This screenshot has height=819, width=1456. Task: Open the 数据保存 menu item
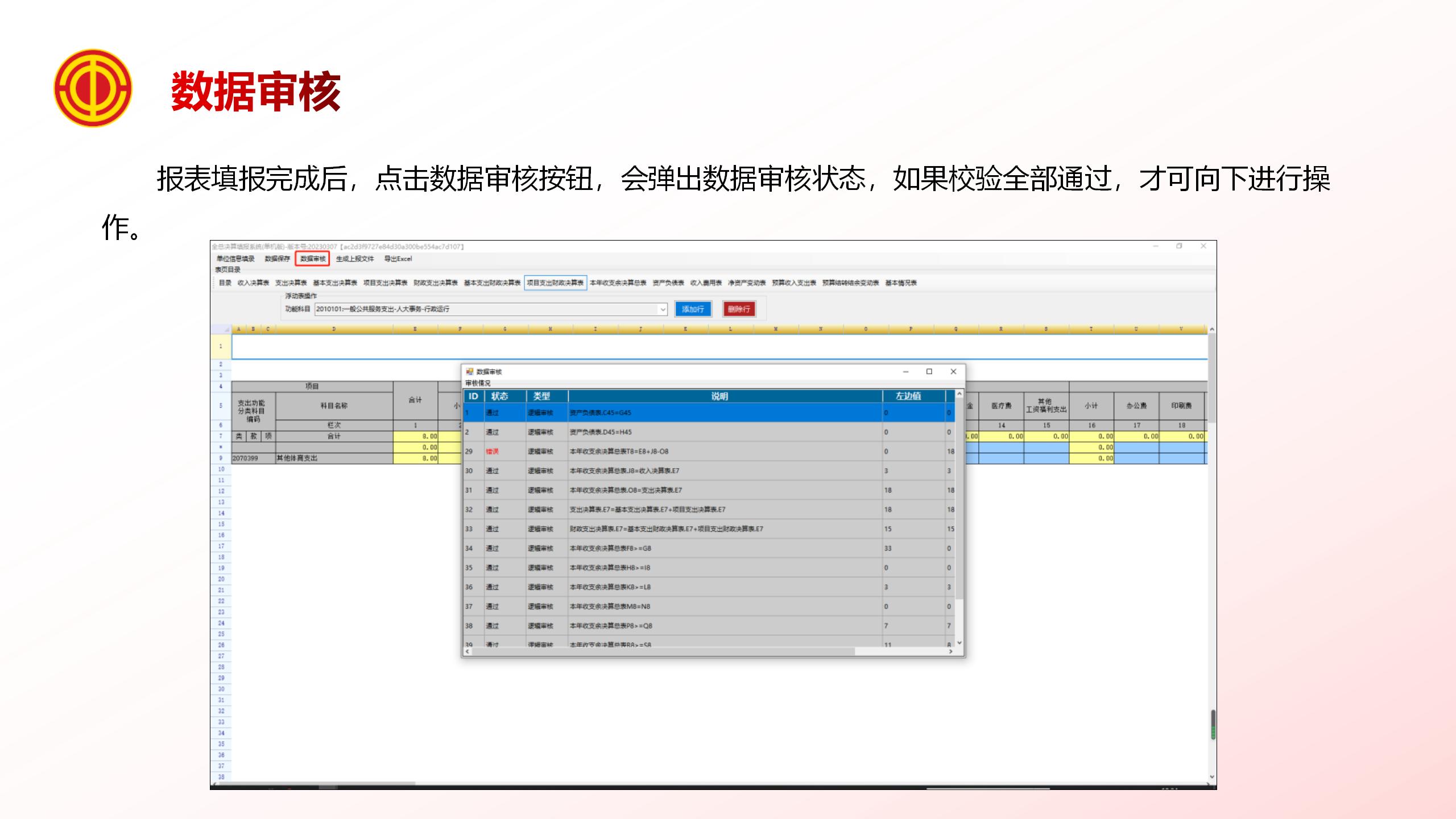pyautogui.click(x=277, y=259)
